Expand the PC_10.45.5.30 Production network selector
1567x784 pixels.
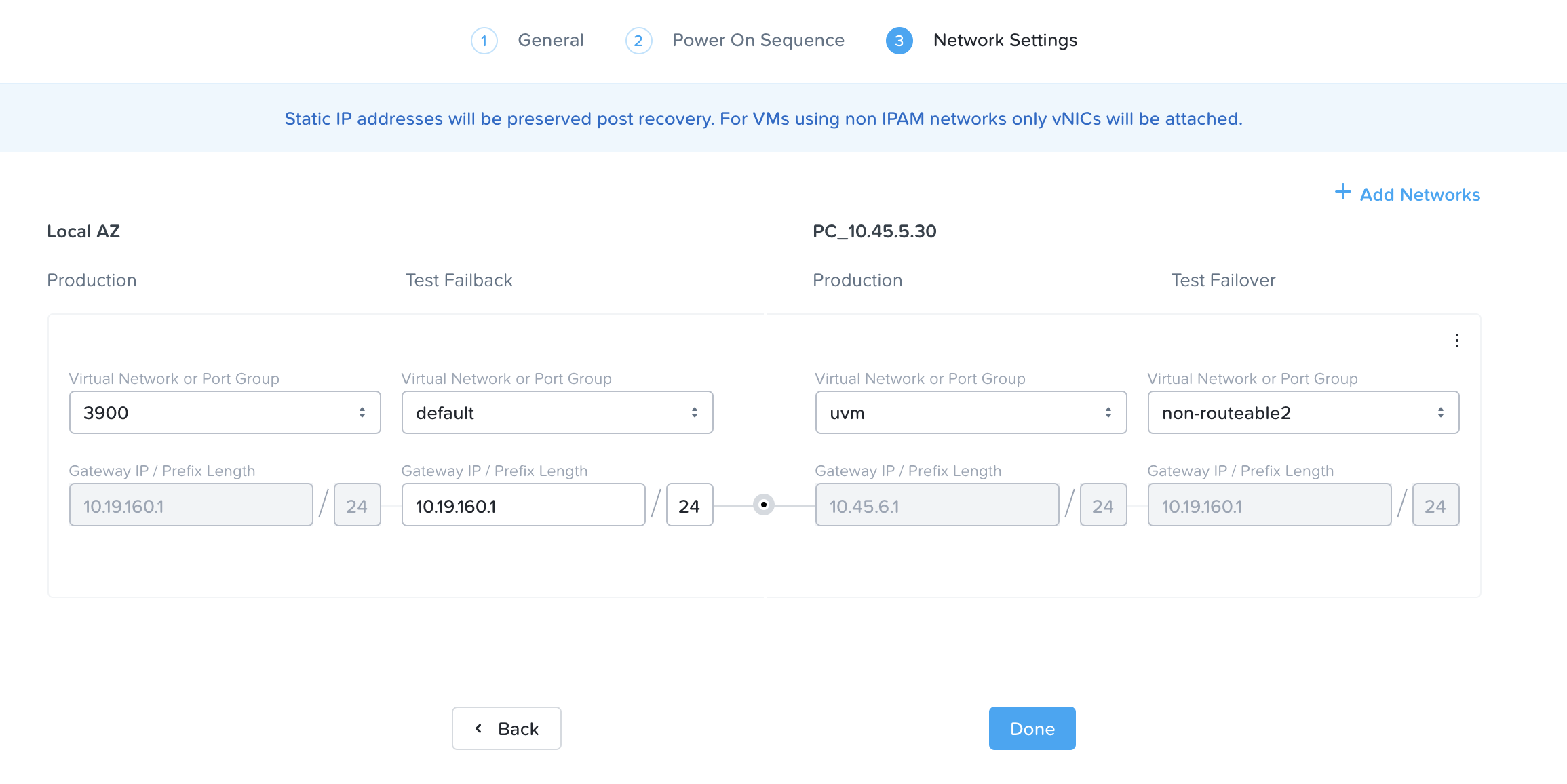coord(967,413)
